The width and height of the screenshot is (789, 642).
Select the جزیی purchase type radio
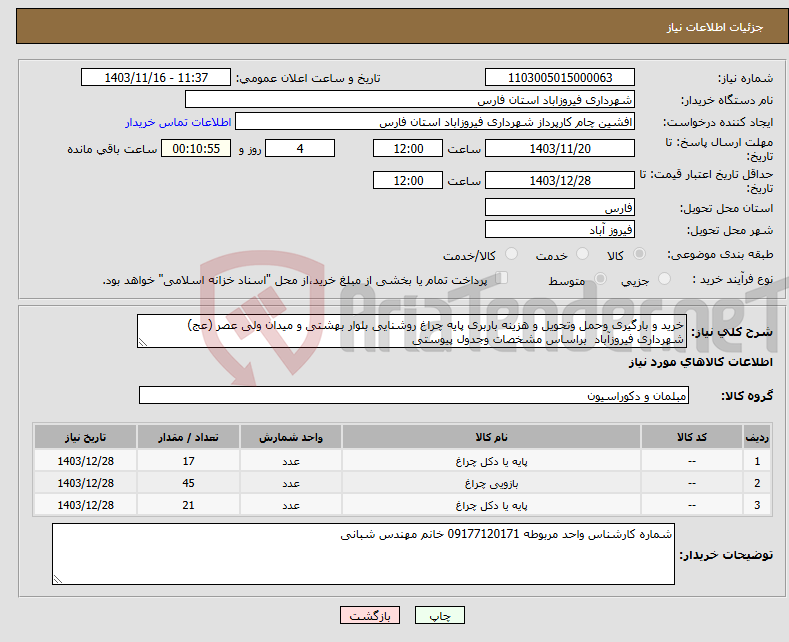point(664,279)
